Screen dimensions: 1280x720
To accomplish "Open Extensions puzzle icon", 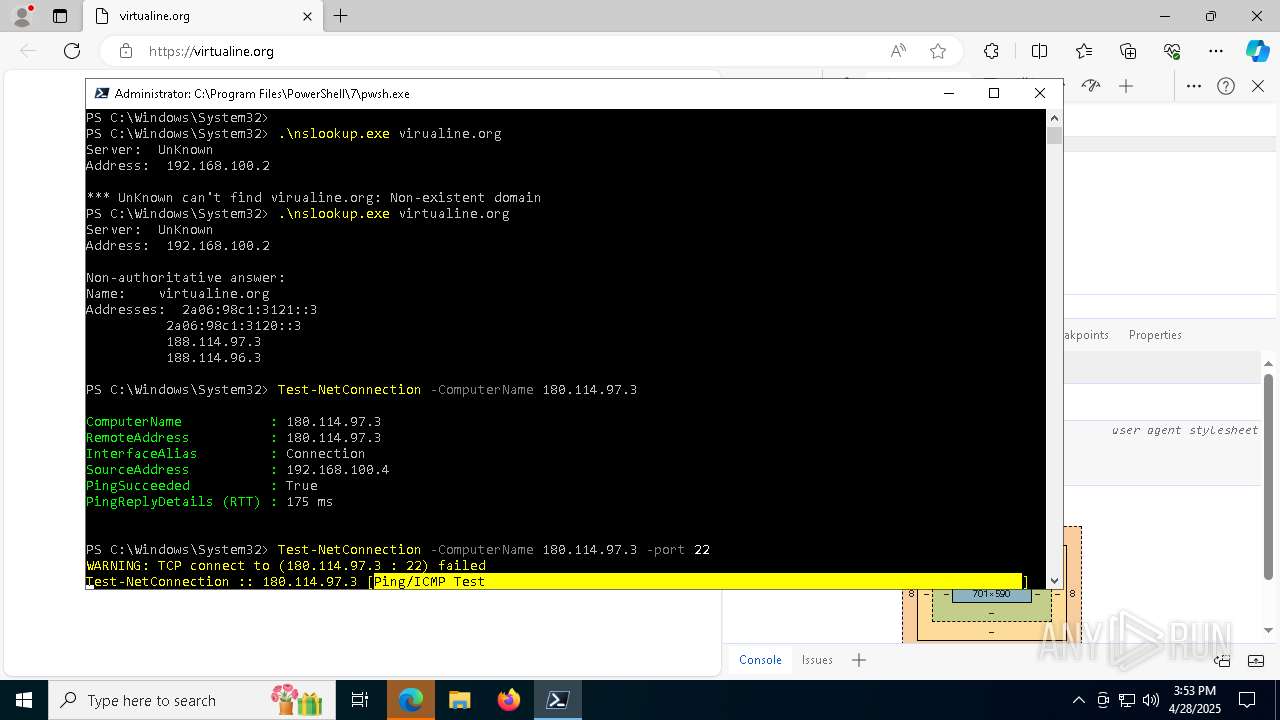I will click(991, 51).
